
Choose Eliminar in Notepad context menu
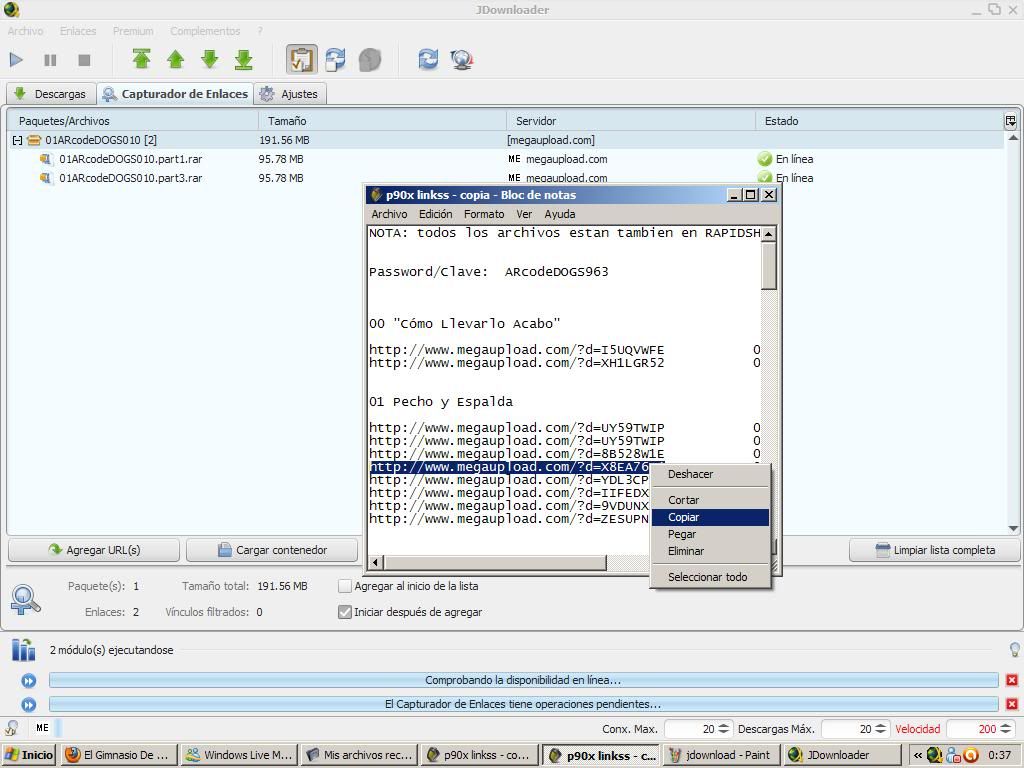pos(711,551)
